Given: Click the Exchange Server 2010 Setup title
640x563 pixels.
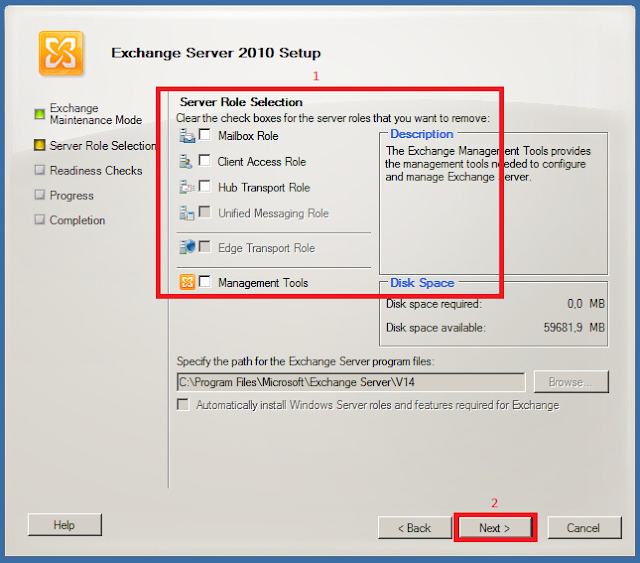Looking at the screenshot, I should tap(216, 53).
